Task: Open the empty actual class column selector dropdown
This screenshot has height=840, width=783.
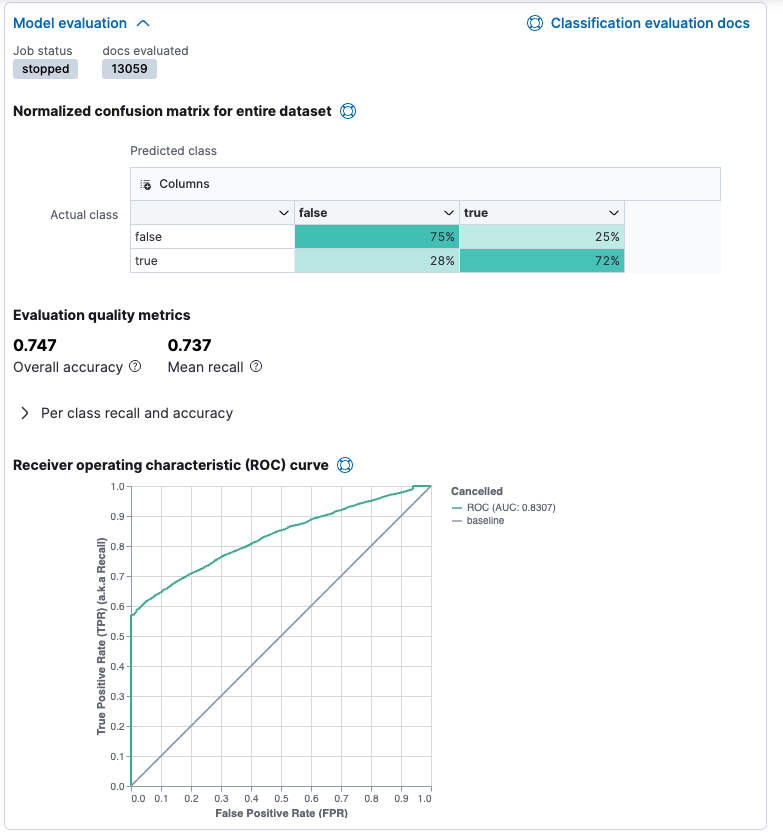Action: pos(281,213)
